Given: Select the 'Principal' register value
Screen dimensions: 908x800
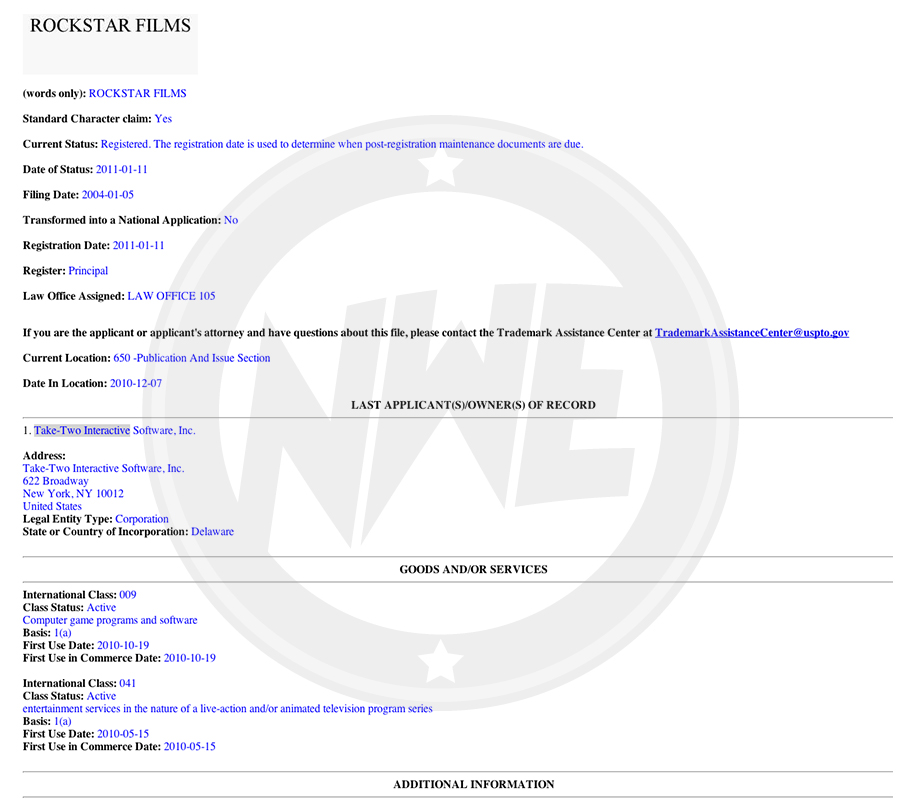Looking at the screenshot, I should click(x=88, y=271).
